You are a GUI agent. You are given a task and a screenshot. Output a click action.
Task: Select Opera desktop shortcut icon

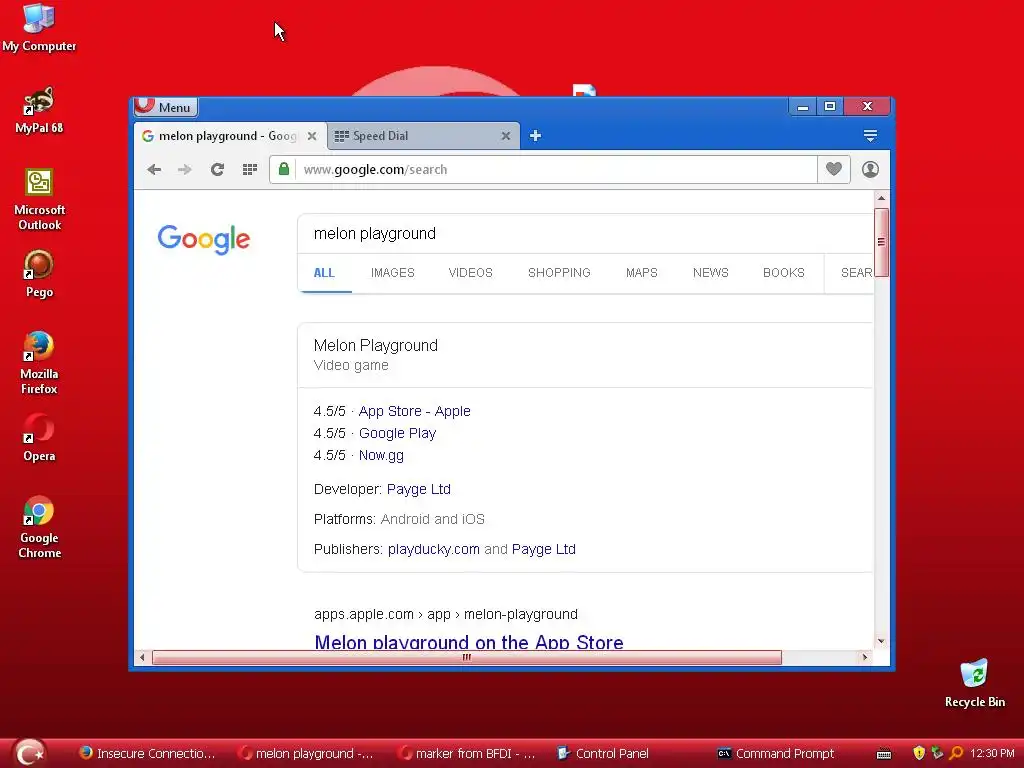[x=39, y=438]
